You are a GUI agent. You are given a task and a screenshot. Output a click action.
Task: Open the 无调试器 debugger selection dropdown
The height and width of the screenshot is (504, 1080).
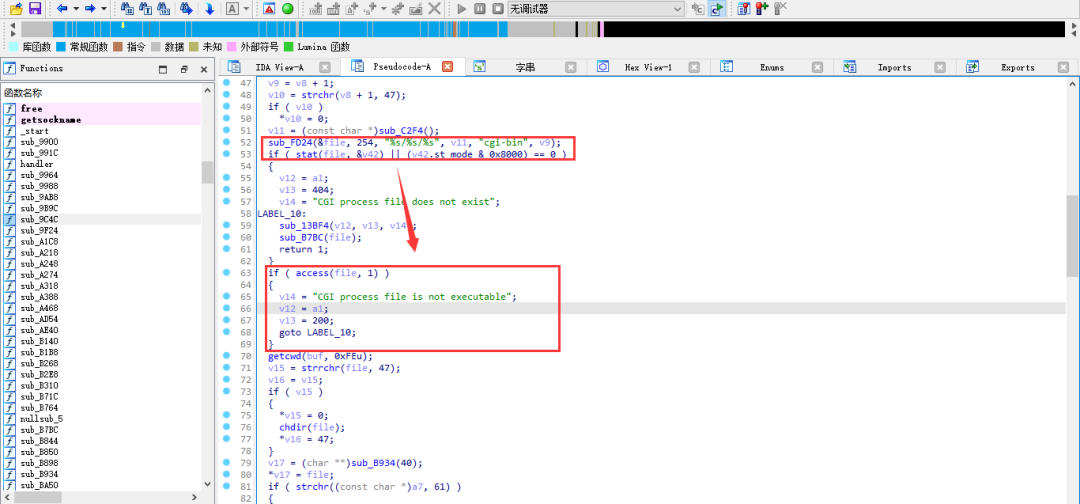(596, 8)
